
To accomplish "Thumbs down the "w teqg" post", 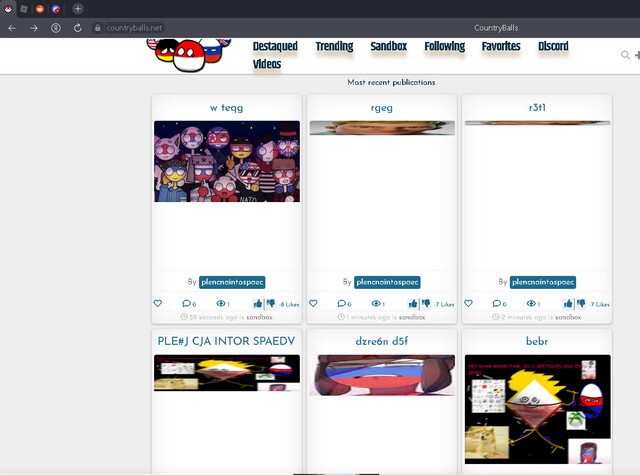I will click(x=271, y=304).
